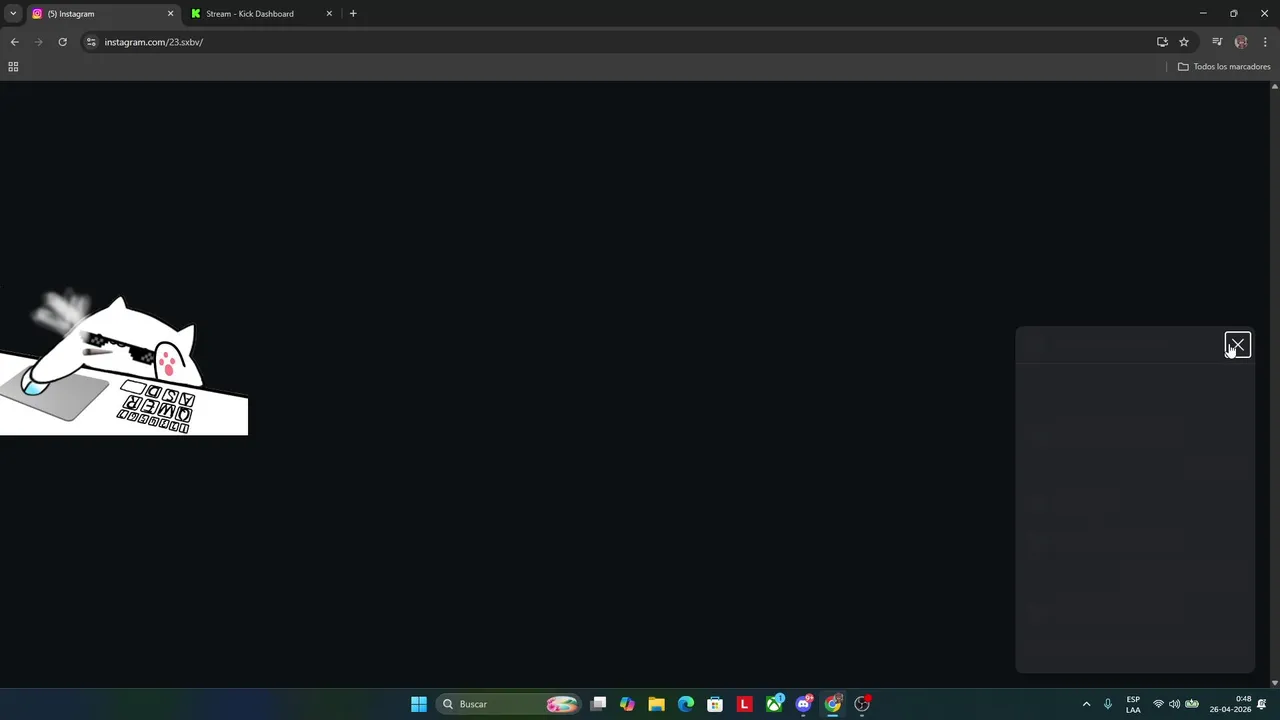Open a new browser tab
Viewport: 1280px width, 720px height.
(x=353, y=14)
